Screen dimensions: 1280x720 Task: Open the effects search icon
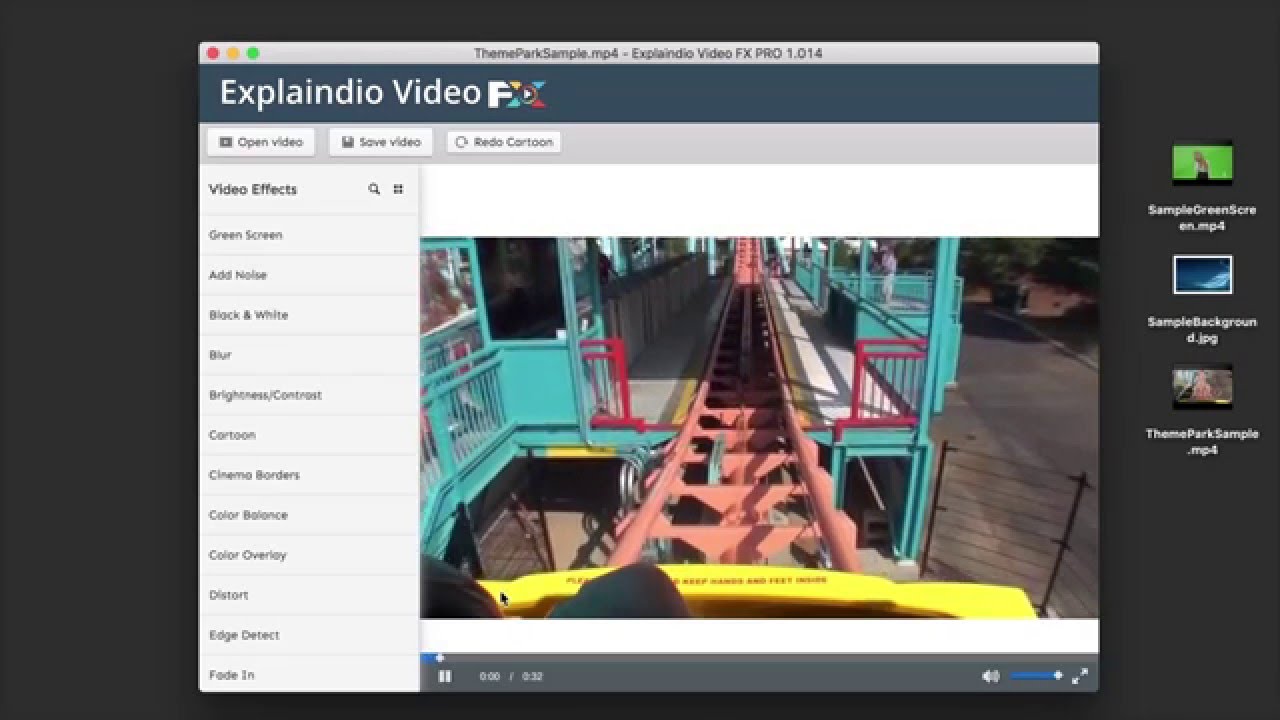[374, 189]
